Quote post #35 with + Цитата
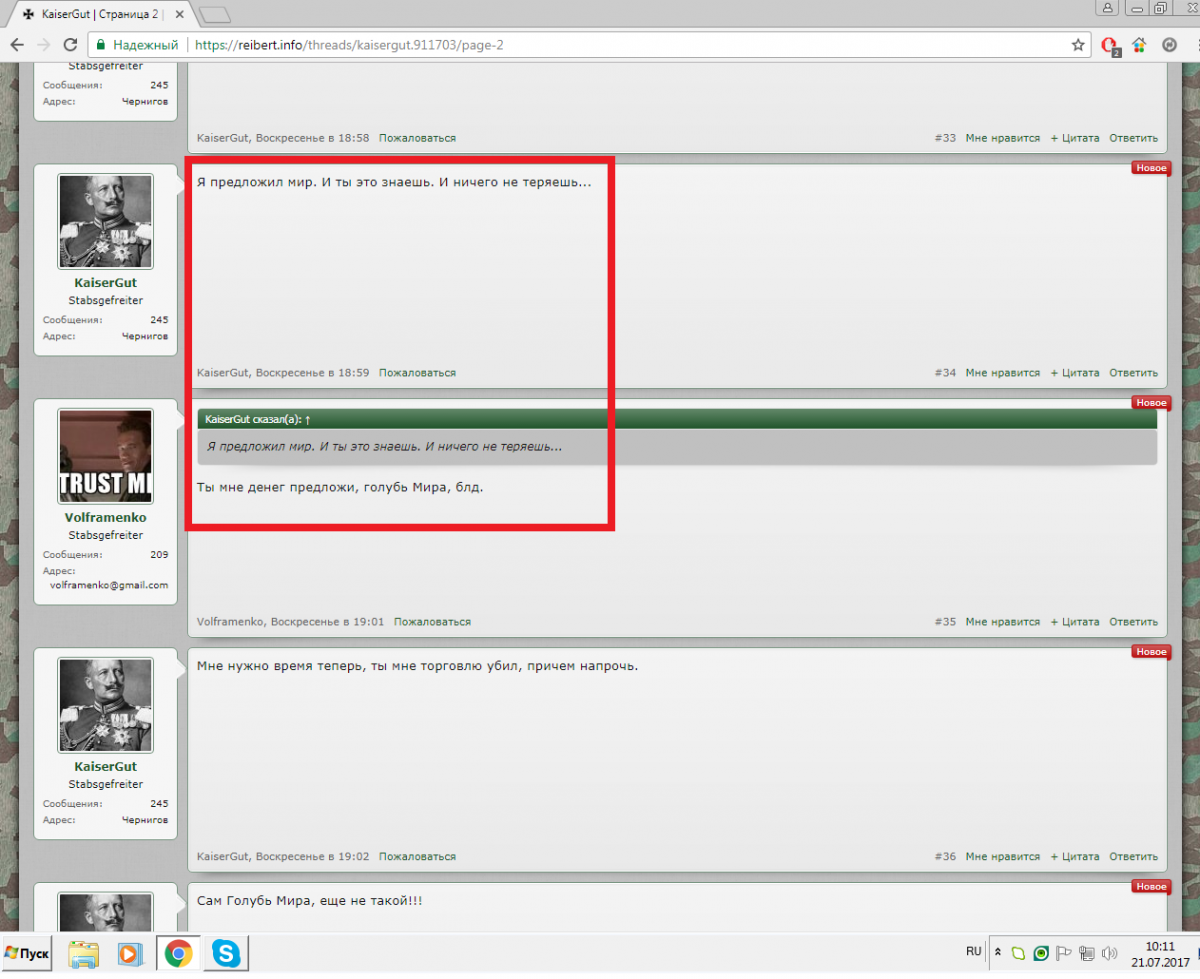1200x979 pixels. pyautogui.click(x=1074, y=622)
